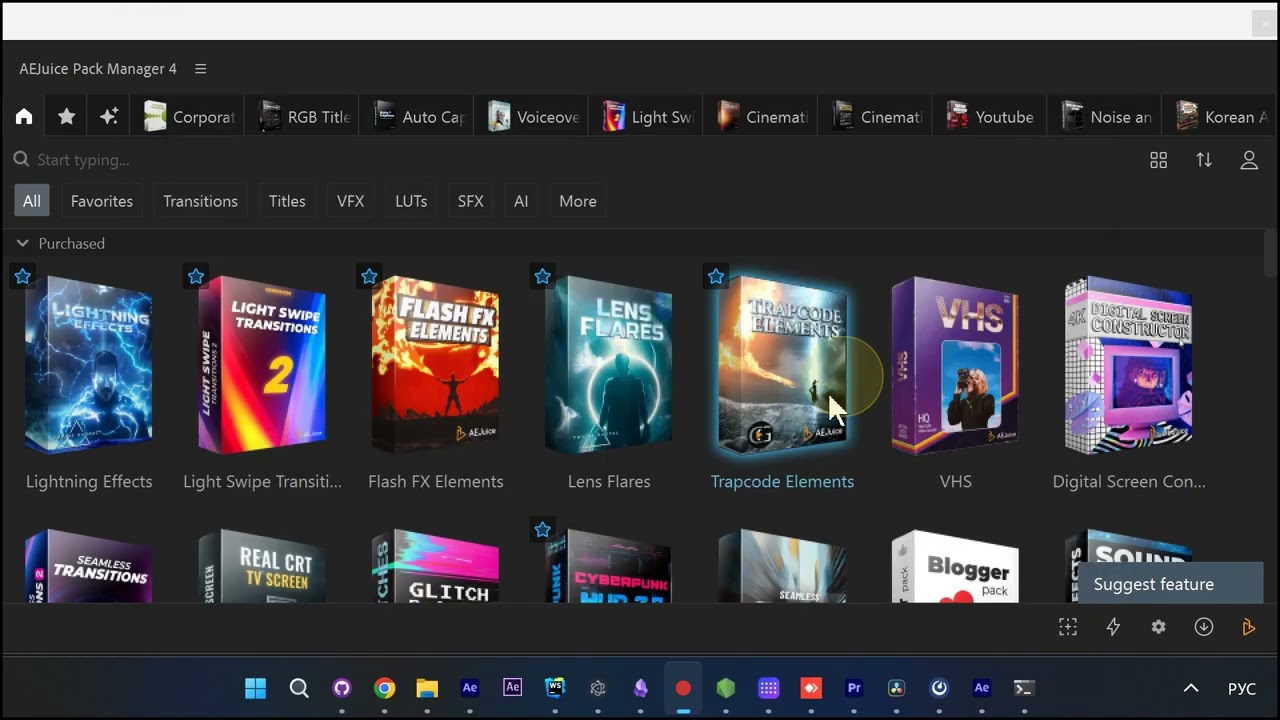
Task: Open the Noise an pack tab
Action: point(1107,117)
